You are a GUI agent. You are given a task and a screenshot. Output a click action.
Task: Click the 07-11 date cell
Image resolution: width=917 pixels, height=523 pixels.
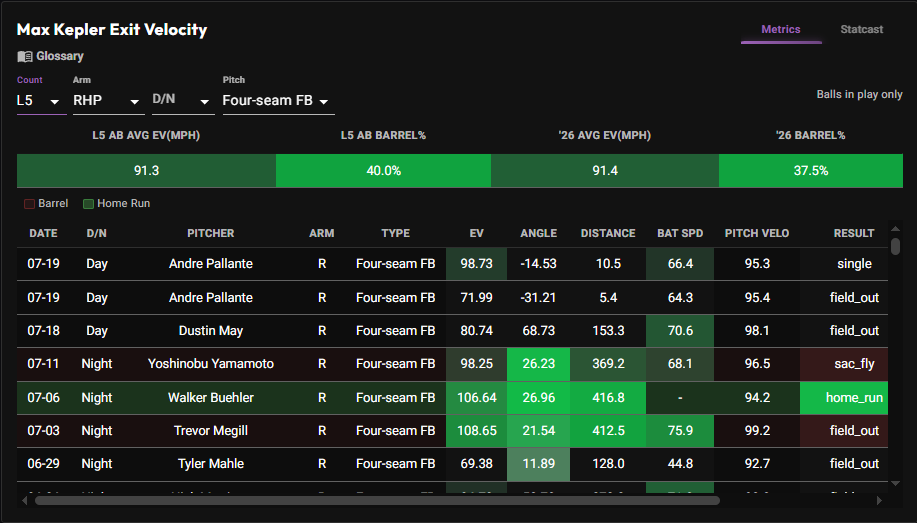click(x=43, y=364)
